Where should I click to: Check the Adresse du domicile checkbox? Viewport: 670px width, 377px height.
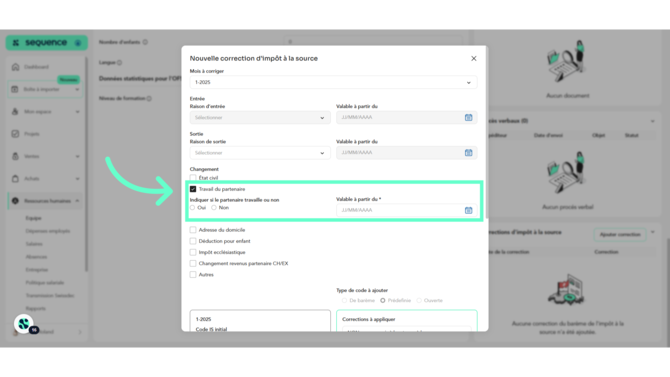(193, 230)
